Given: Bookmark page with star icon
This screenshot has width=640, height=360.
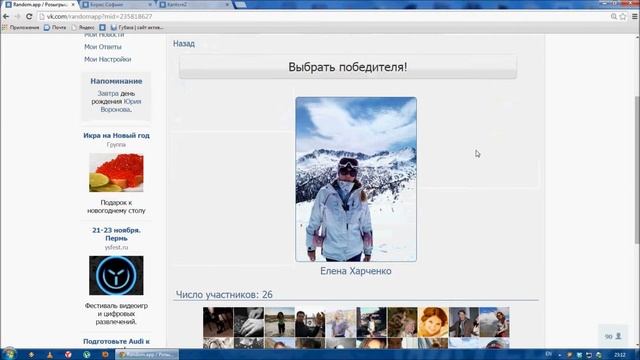Looking at the screenshot, I should [623, 16].
